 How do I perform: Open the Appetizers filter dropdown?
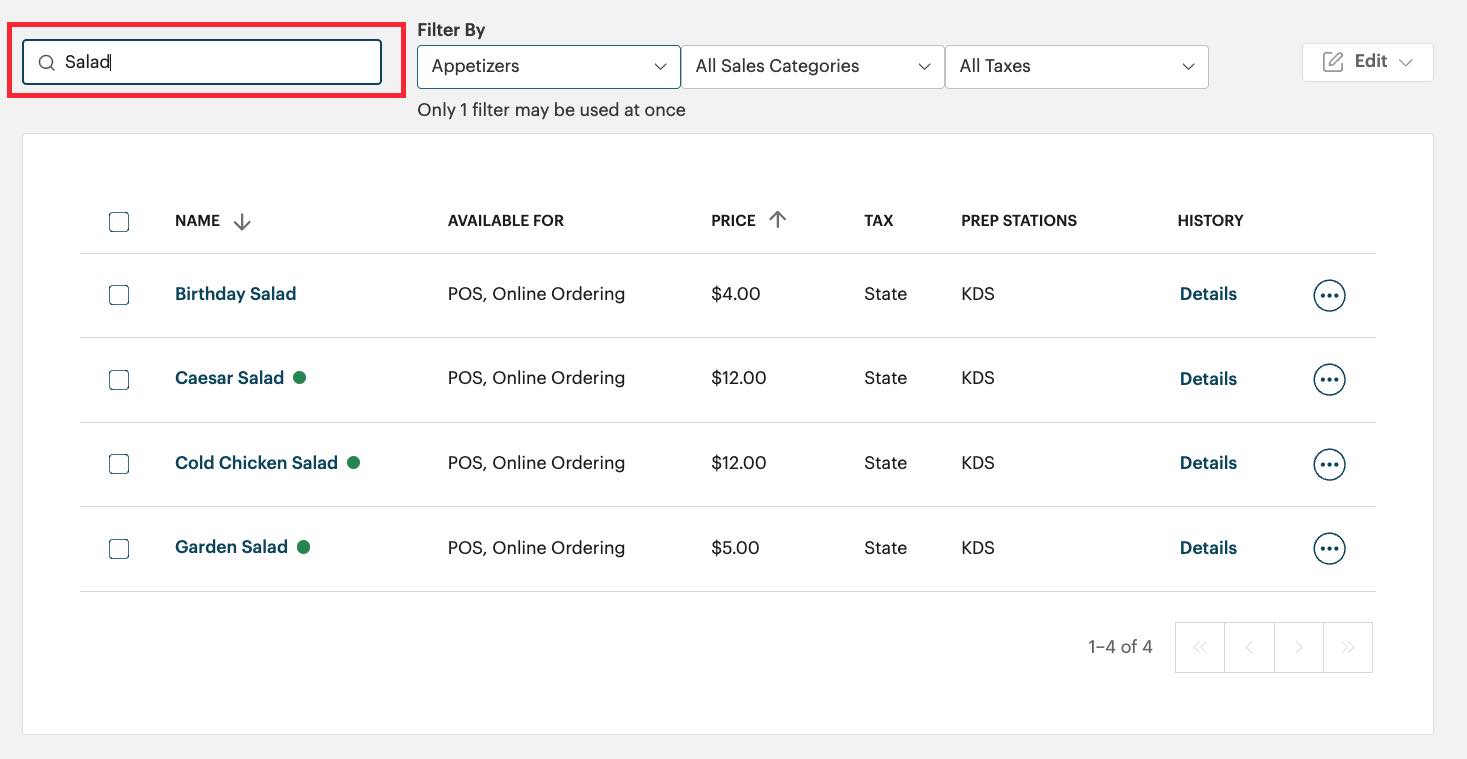[548, 66]
